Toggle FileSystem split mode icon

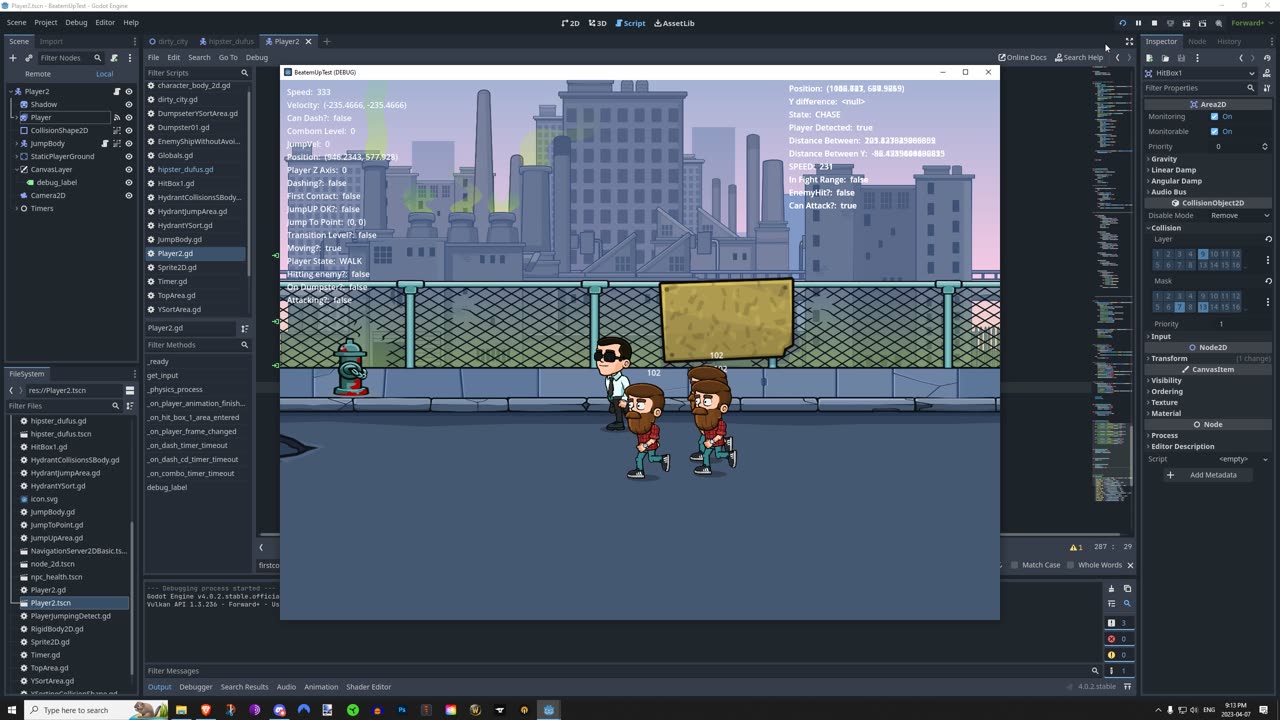coord(130,390)
